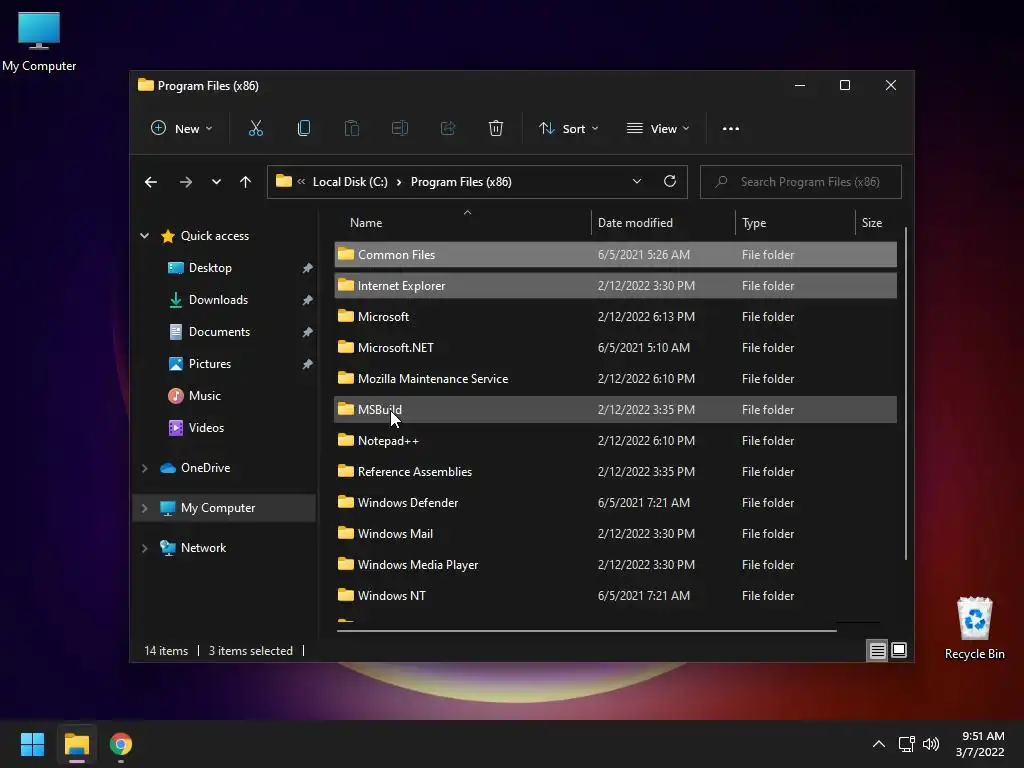This screenshot has width=1024, height=768.
Task: Select the Reference Assemblies folder
Action: coord(615,472)
